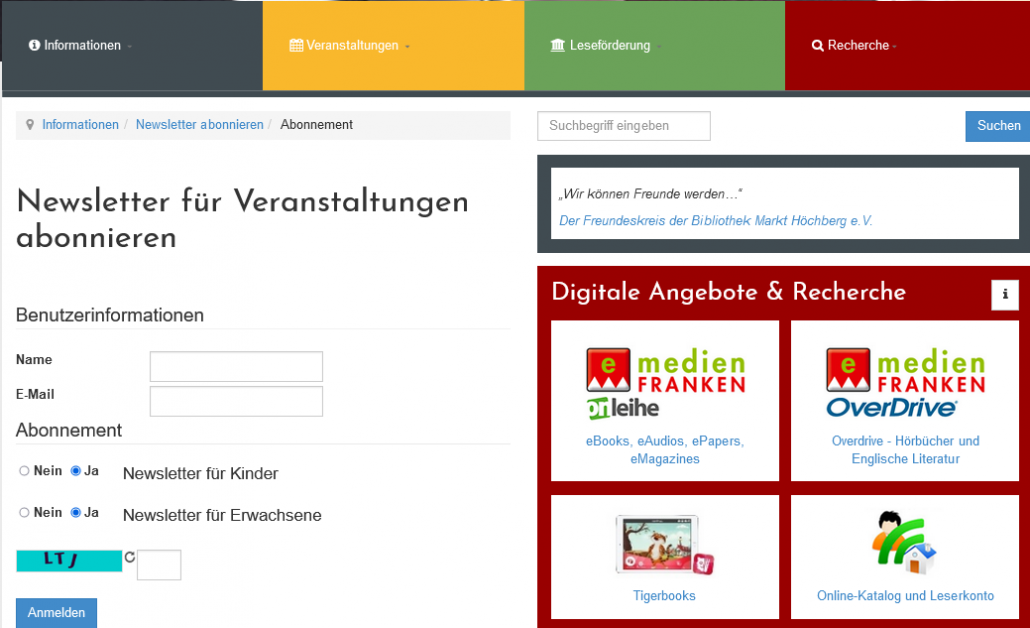
Task: Expand the Veranstaltungen dropdown menu
Action: [351, 46]
